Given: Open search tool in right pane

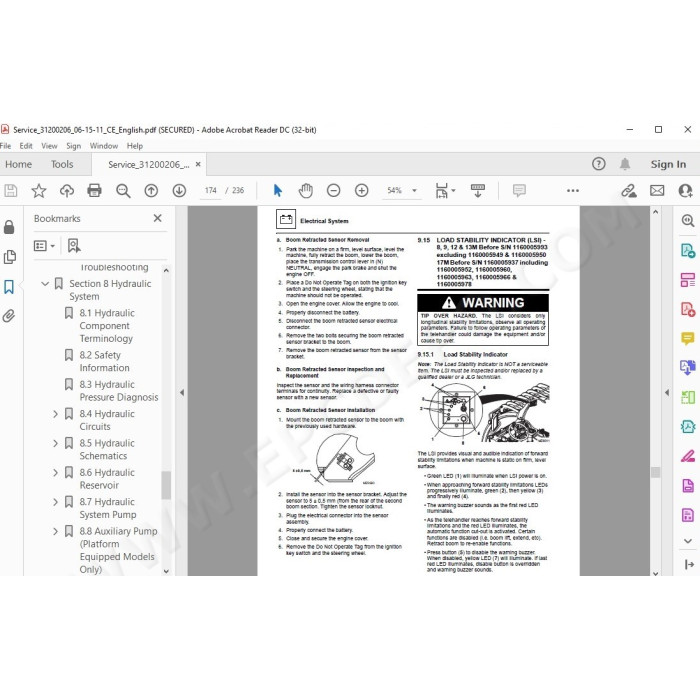Looking at the screenshot, I should (688, 221).
